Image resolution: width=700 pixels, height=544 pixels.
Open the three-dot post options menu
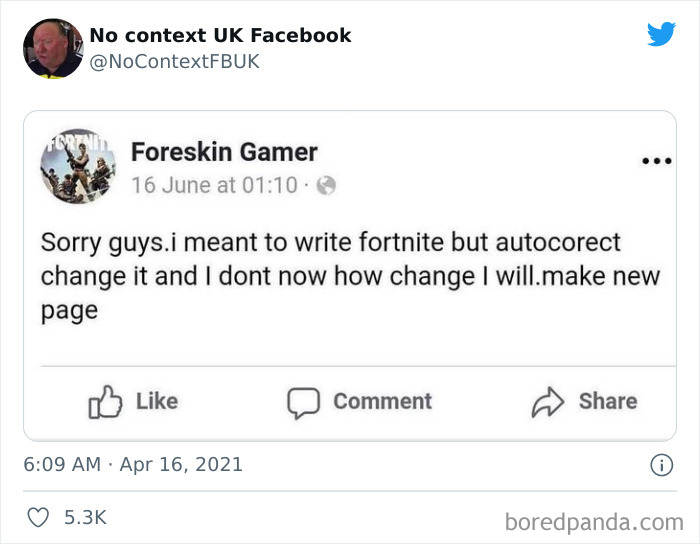[656, 160]
